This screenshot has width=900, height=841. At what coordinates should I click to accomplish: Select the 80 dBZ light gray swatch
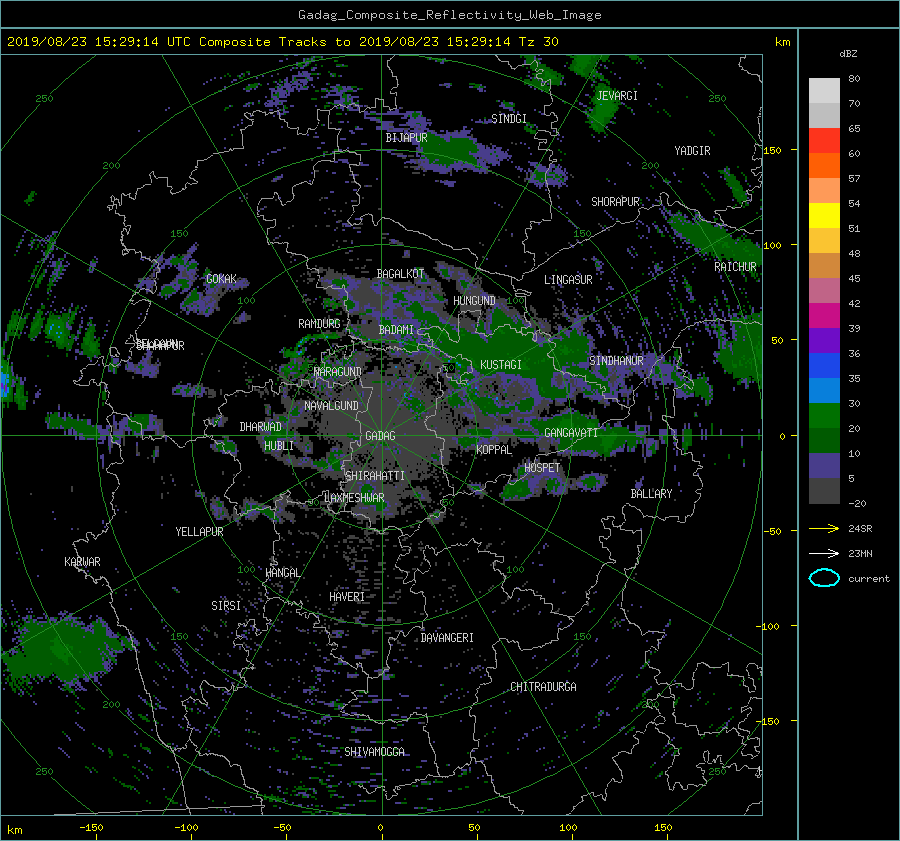[x=824, y=91]
